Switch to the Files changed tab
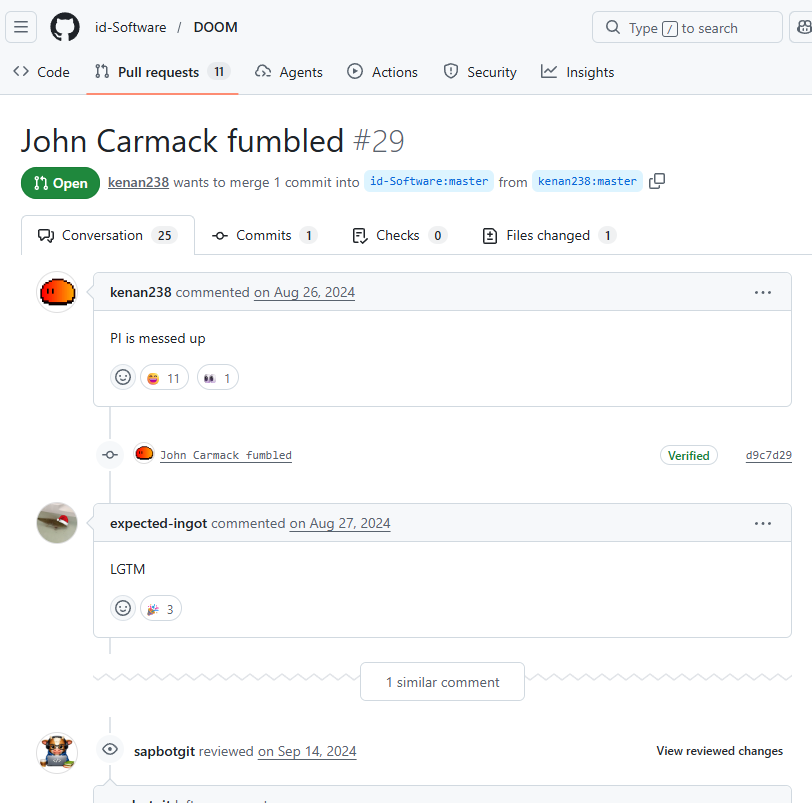 [x=548, y=236]
